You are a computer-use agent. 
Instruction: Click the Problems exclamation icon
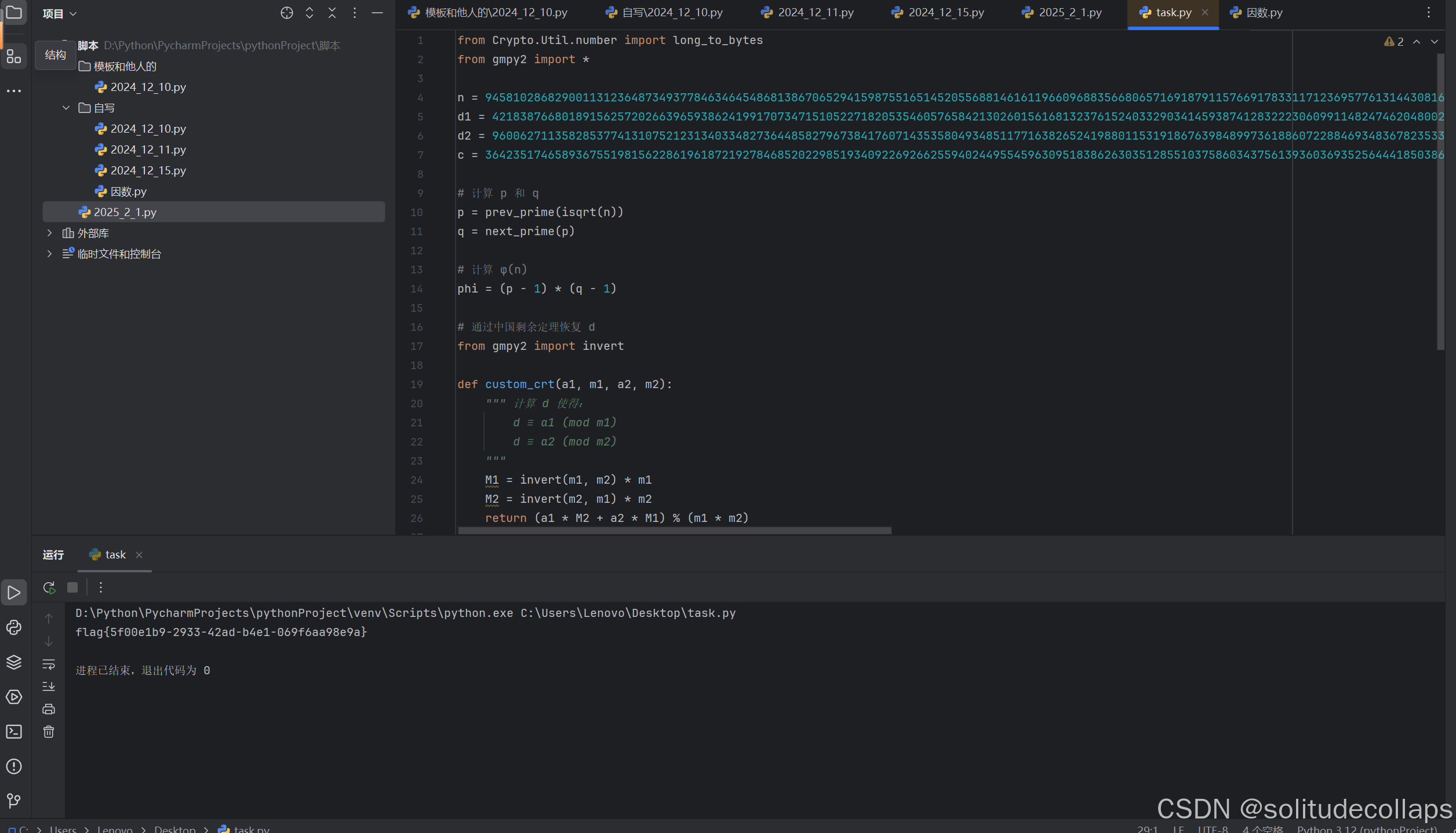(14, 766)
